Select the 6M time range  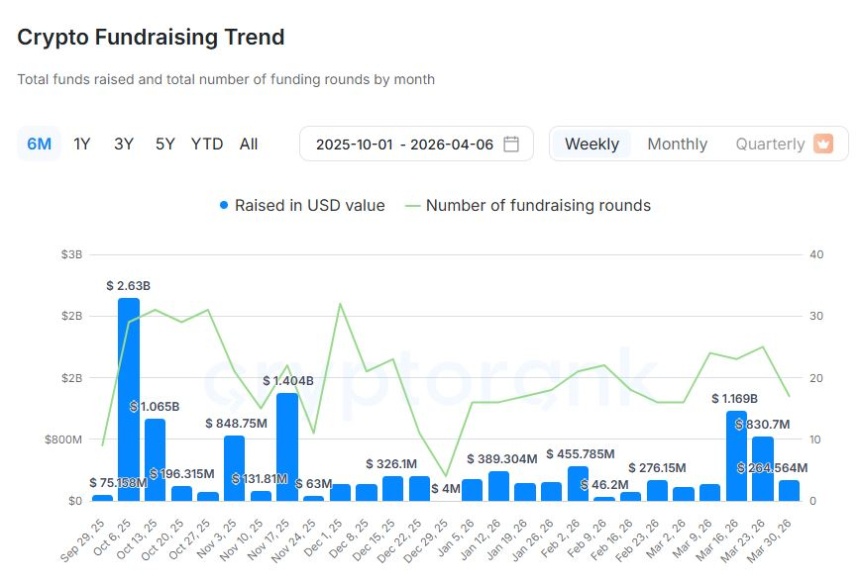tap(39, 144)
